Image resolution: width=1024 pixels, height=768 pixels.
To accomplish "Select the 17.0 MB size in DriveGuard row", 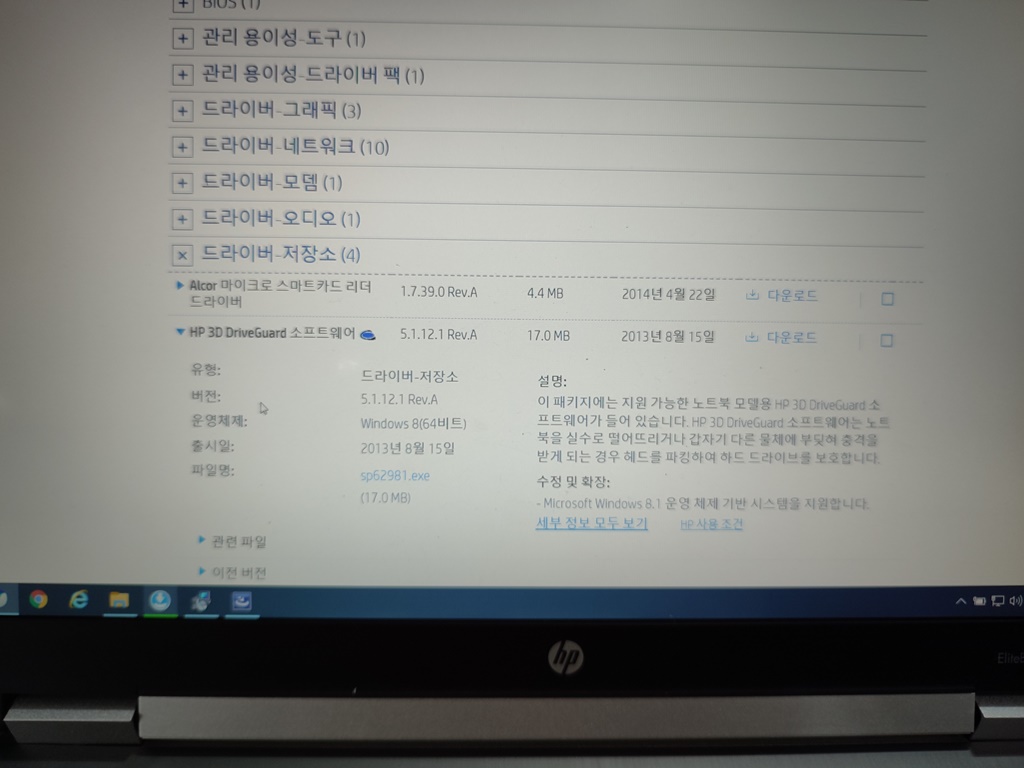I will coord(549,336).
